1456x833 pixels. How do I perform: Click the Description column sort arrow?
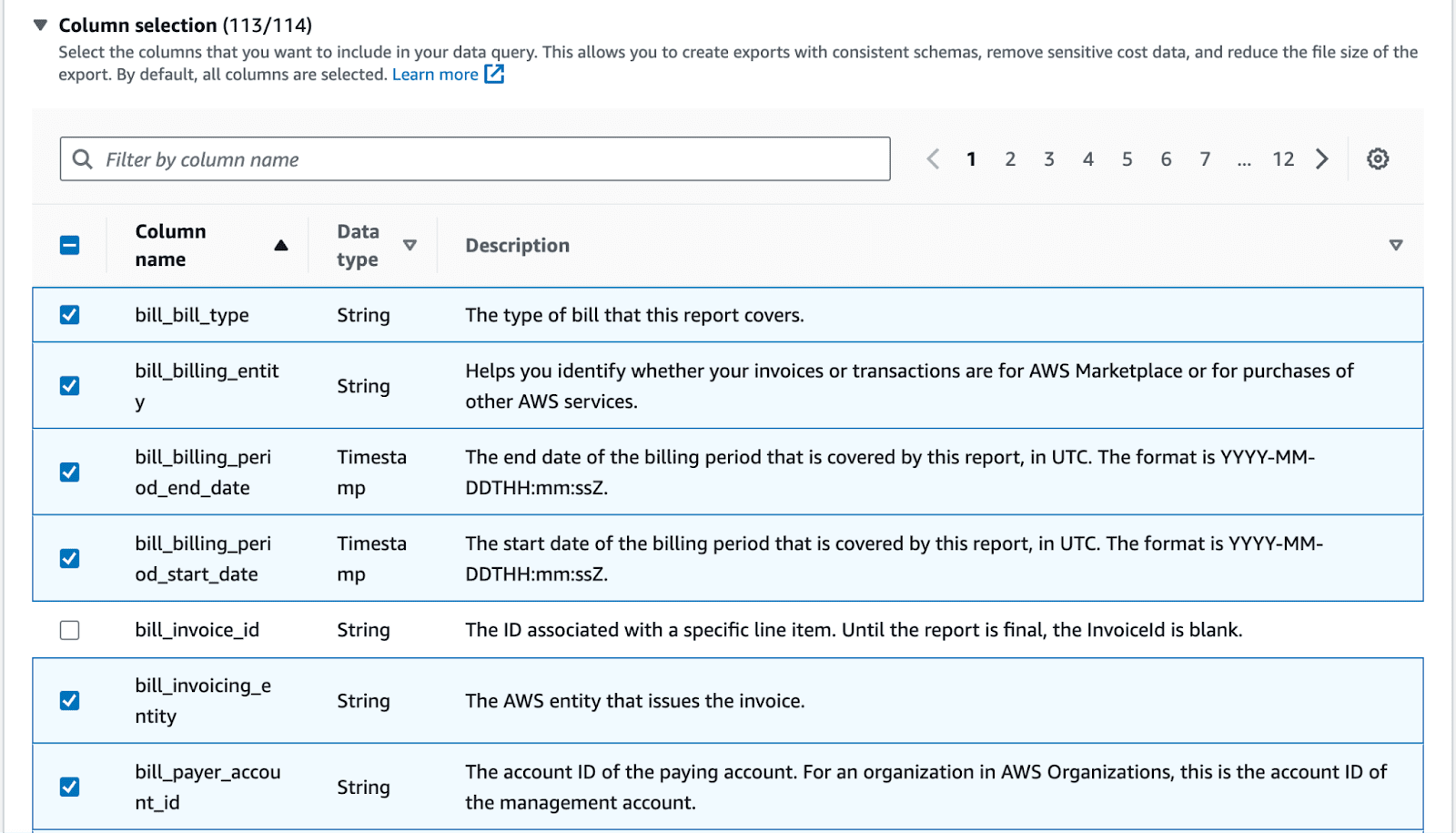click(x=1395, y=246)
